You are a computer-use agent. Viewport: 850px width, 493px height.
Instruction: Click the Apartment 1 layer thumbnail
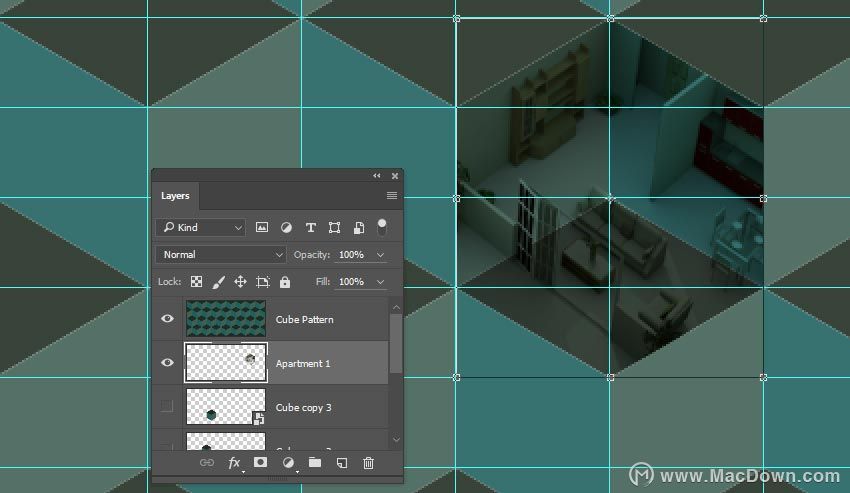(x=226, y=362)
